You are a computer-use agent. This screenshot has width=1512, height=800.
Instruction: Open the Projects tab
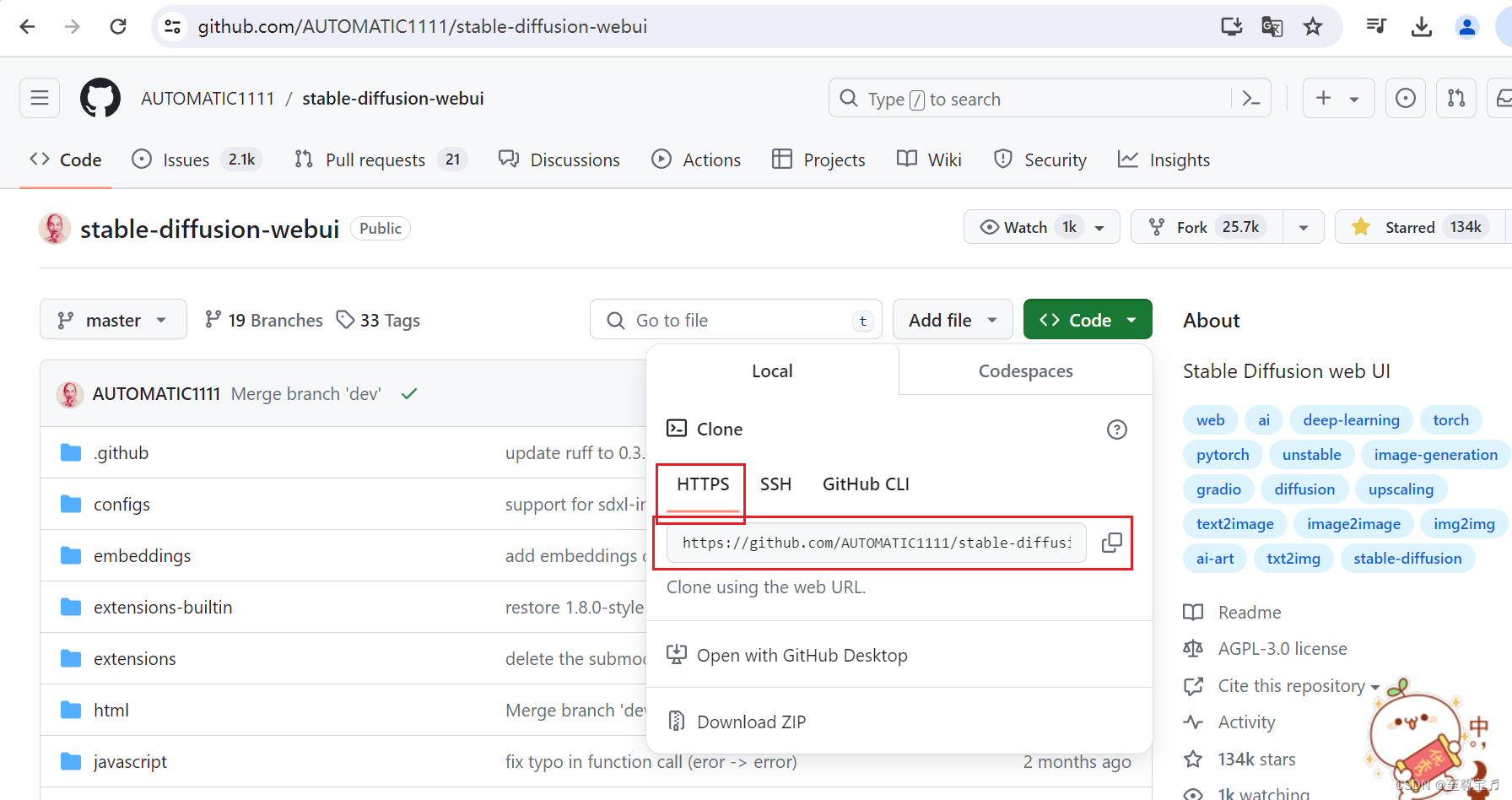pyautogui.click(x=819, y=159)
